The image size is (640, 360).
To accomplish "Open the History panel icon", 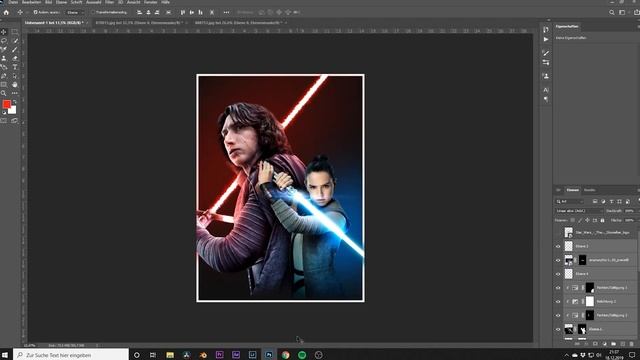I will click(546, 29).
